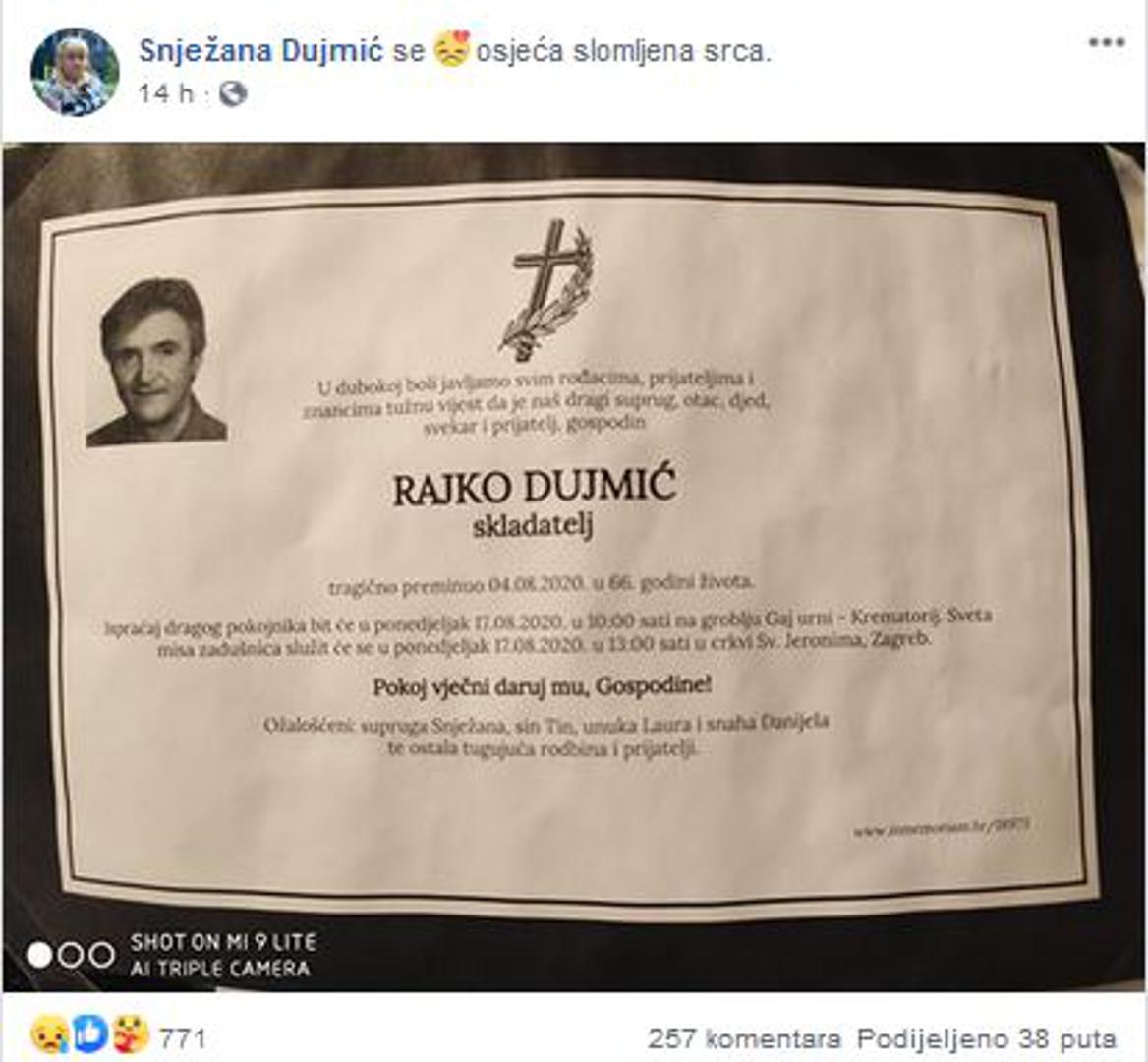The height and width of the screenshot is (1062, 1148).
Task: Select the broken-hearted feeling emoji
Action: (450, 50)
